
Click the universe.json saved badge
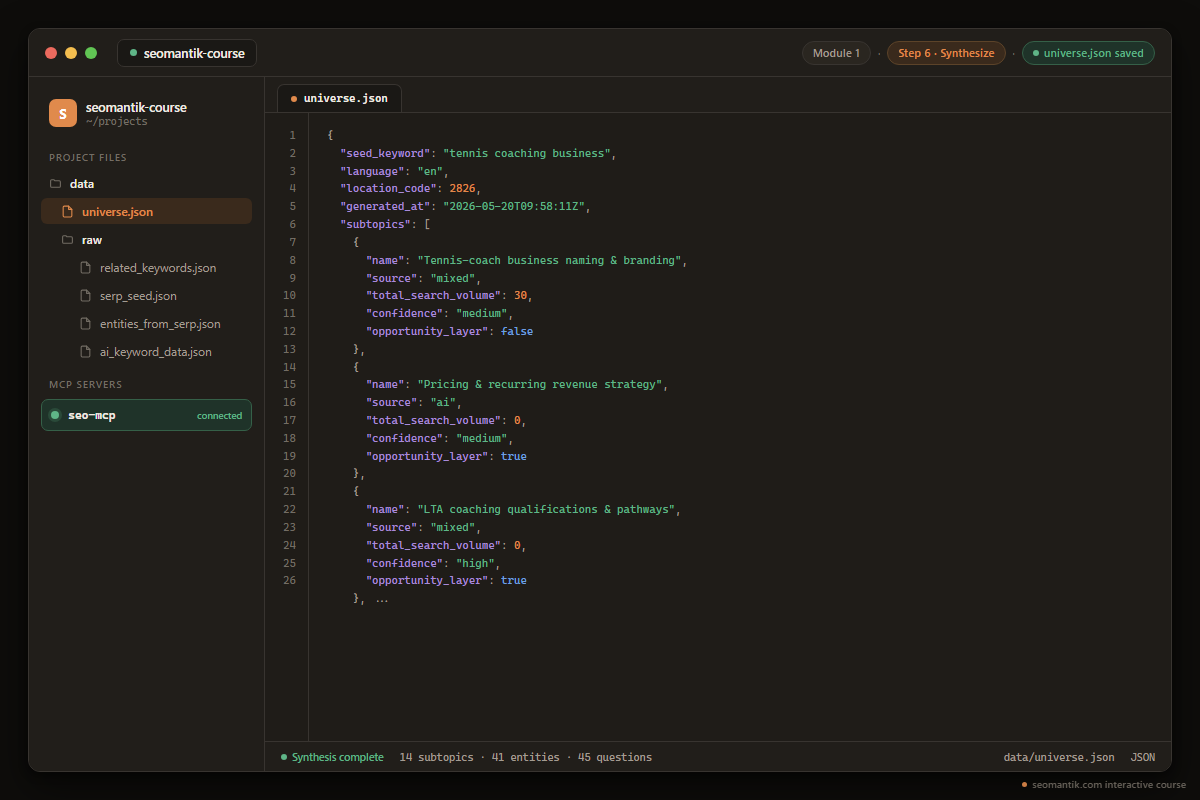[1088, 53]
